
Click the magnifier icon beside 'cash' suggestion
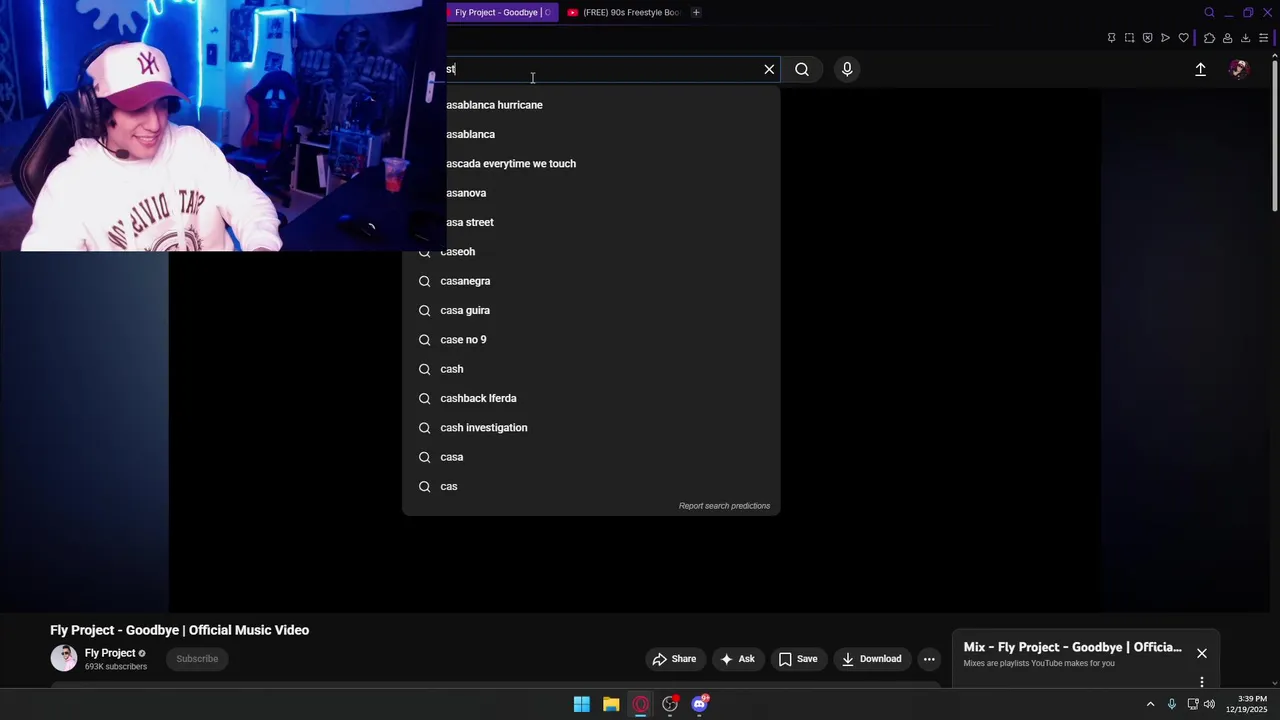(x=424, y=369)
